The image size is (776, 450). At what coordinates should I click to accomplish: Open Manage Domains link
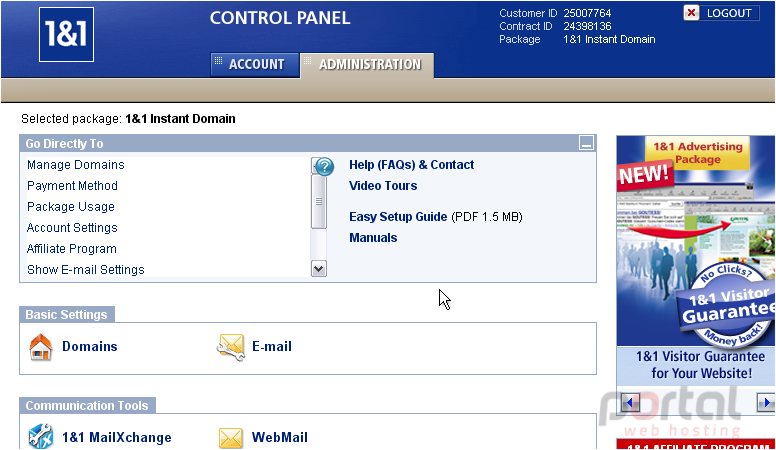[76, 165]
